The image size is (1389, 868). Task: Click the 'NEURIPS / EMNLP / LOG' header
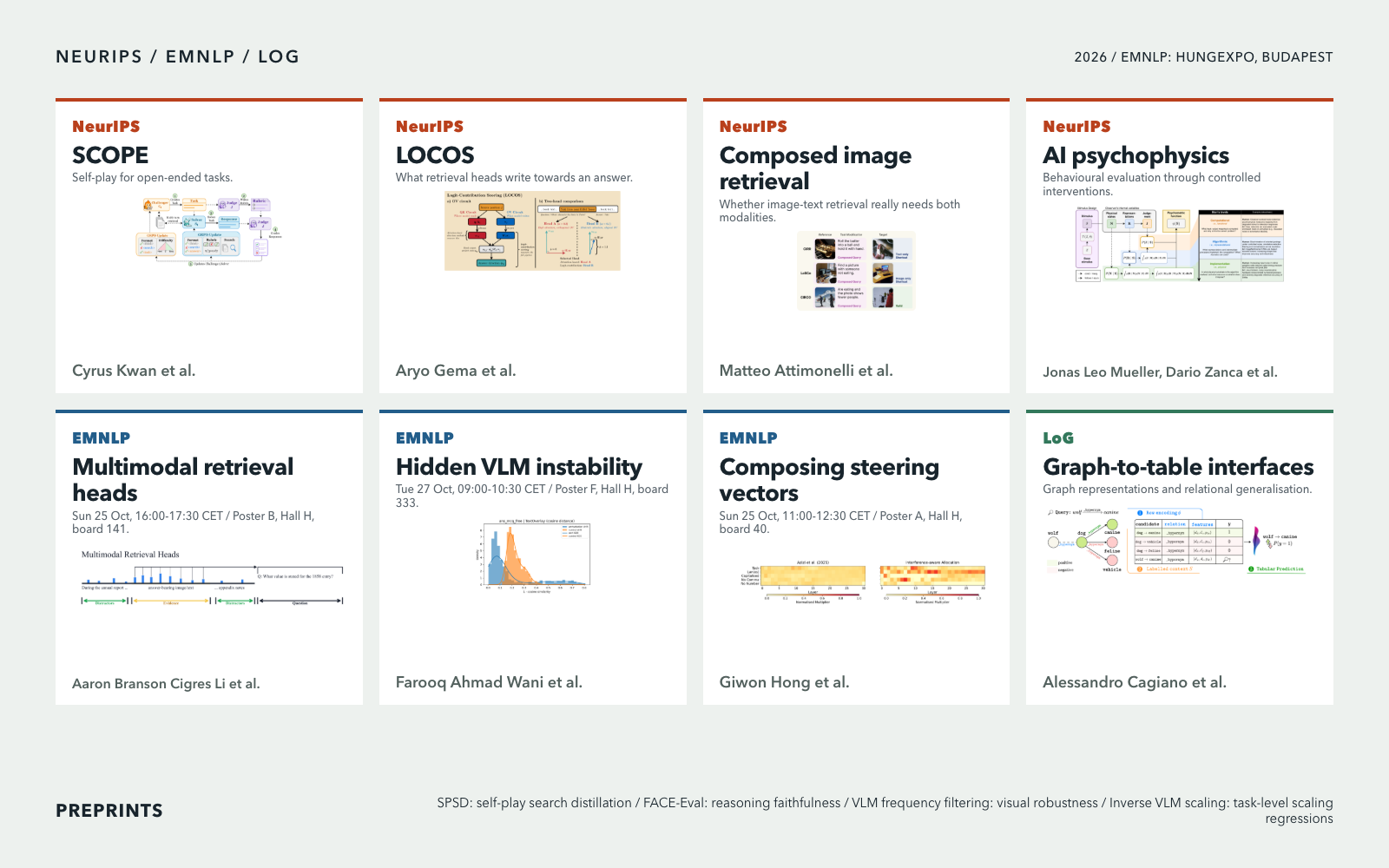(x=177, y=56)
